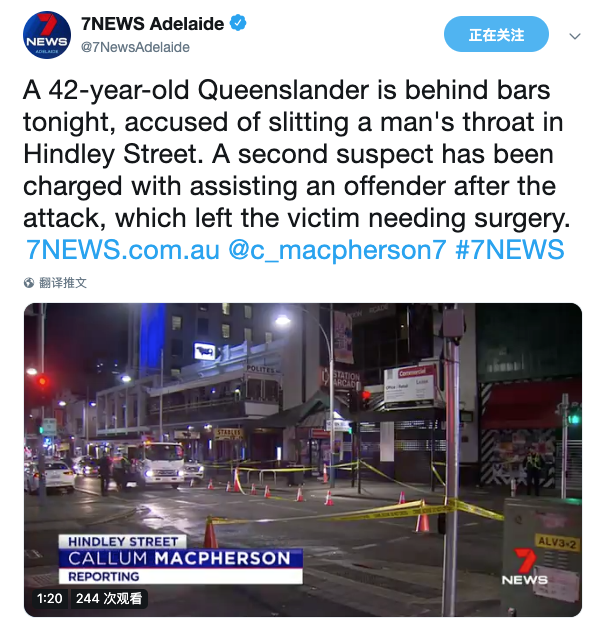Click the REPORTING caption bar
Screen dimensions: 608x630
181,576
